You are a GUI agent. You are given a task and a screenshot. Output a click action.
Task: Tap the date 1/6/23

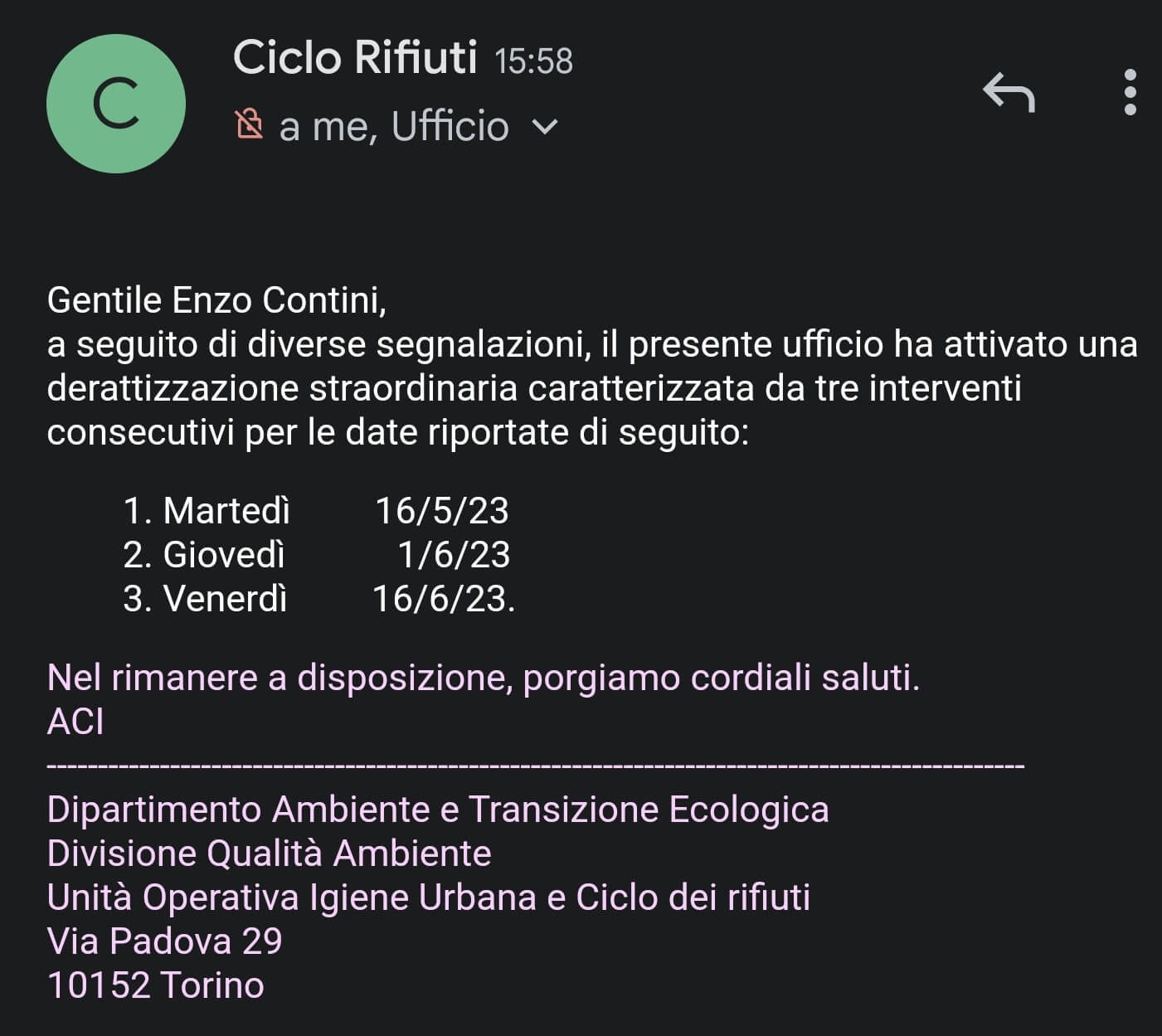[x=453, y=554]
